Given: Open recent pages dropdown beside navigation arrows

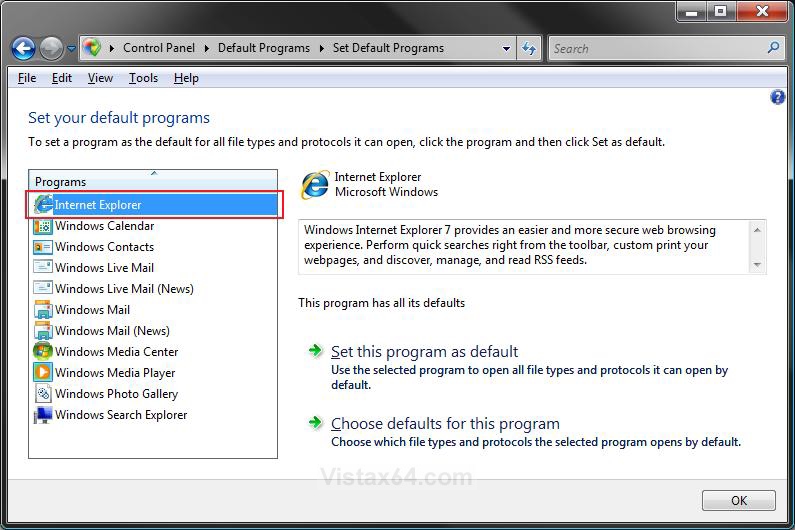Looking at the screenshot, I should [x=71, y=49].
